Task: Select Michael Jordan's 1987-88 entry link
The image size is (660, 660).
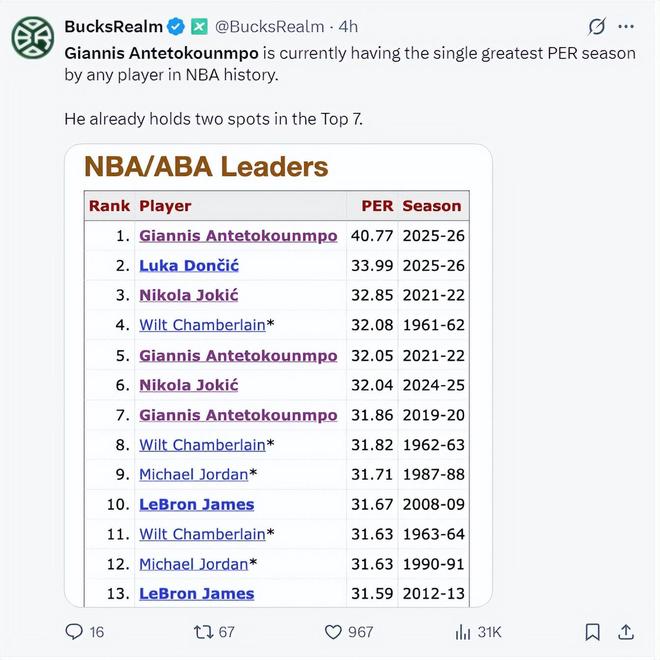Action: click(193, 474)
